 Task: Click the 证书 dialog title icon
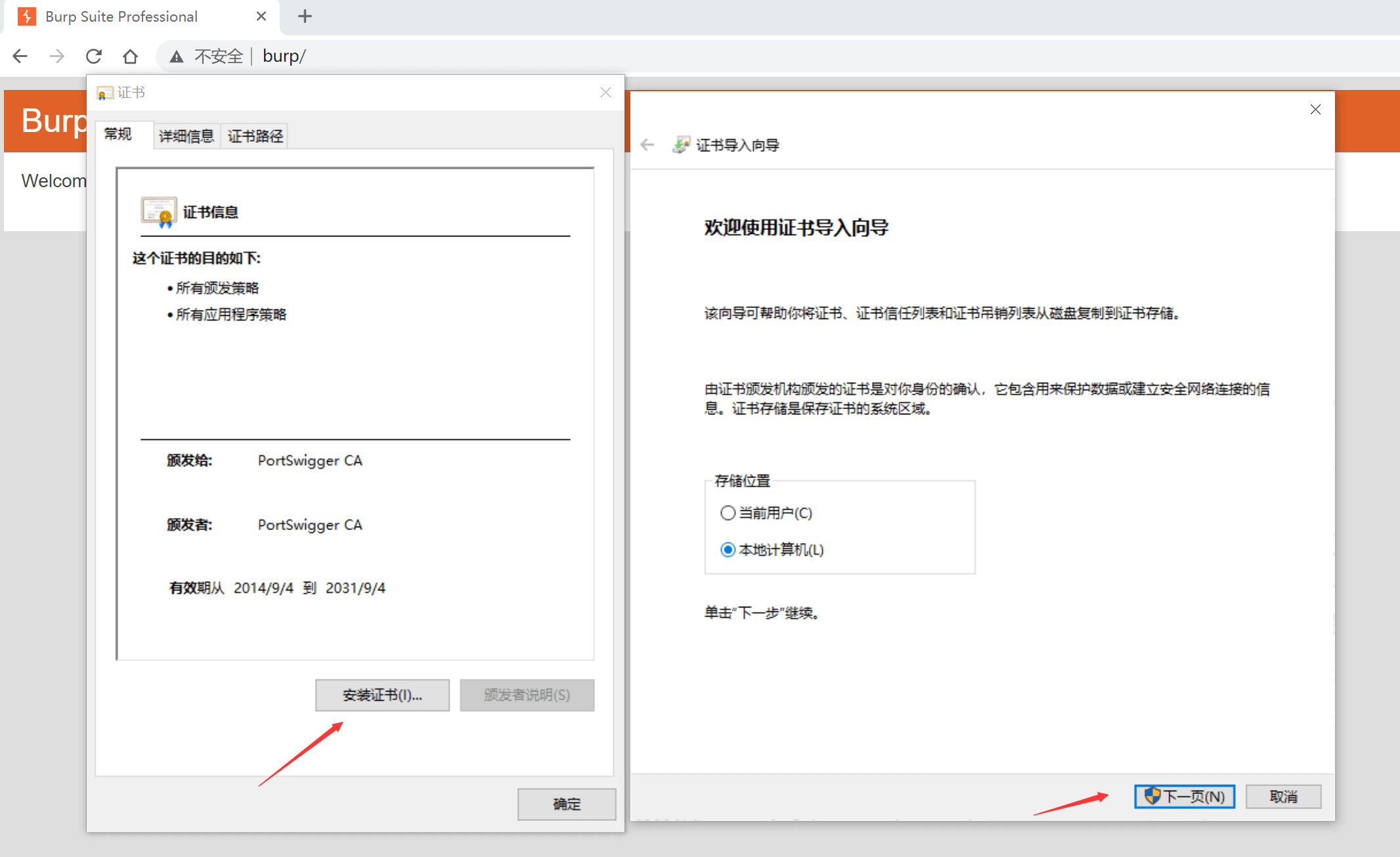coord(104,93)
